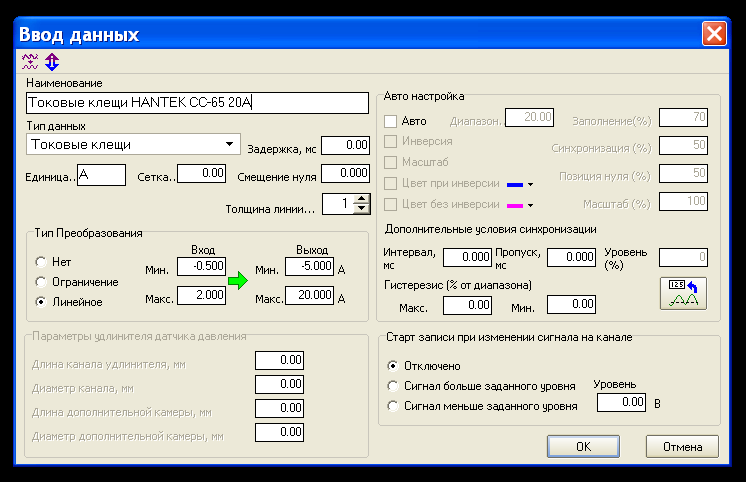
Task: Click the Задержка, мс field
Action: pyautogui.click(x=345, y=145)
